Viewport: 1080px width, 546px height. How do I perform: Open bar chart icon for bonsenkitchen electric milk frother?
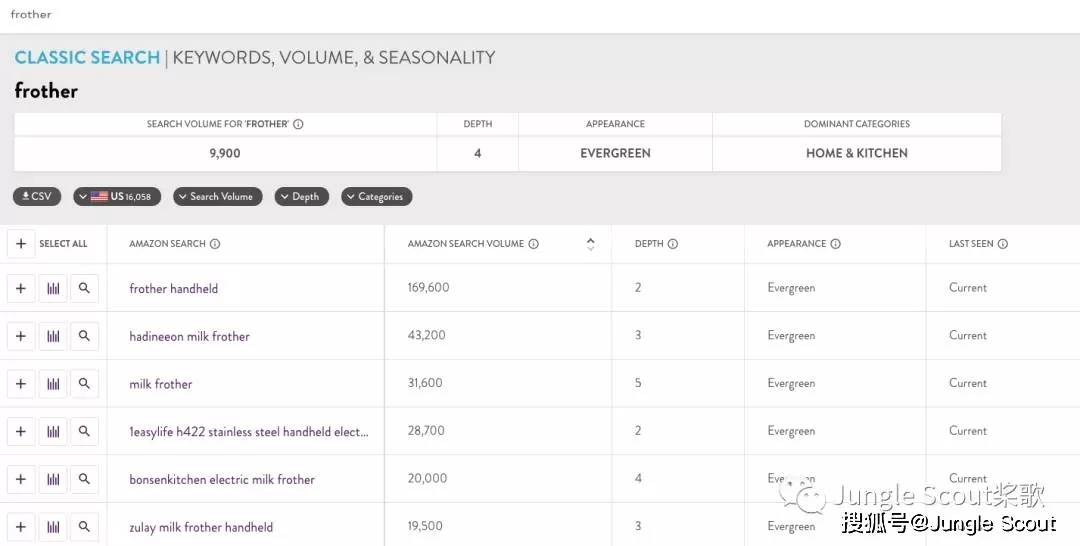click(53, 479)
